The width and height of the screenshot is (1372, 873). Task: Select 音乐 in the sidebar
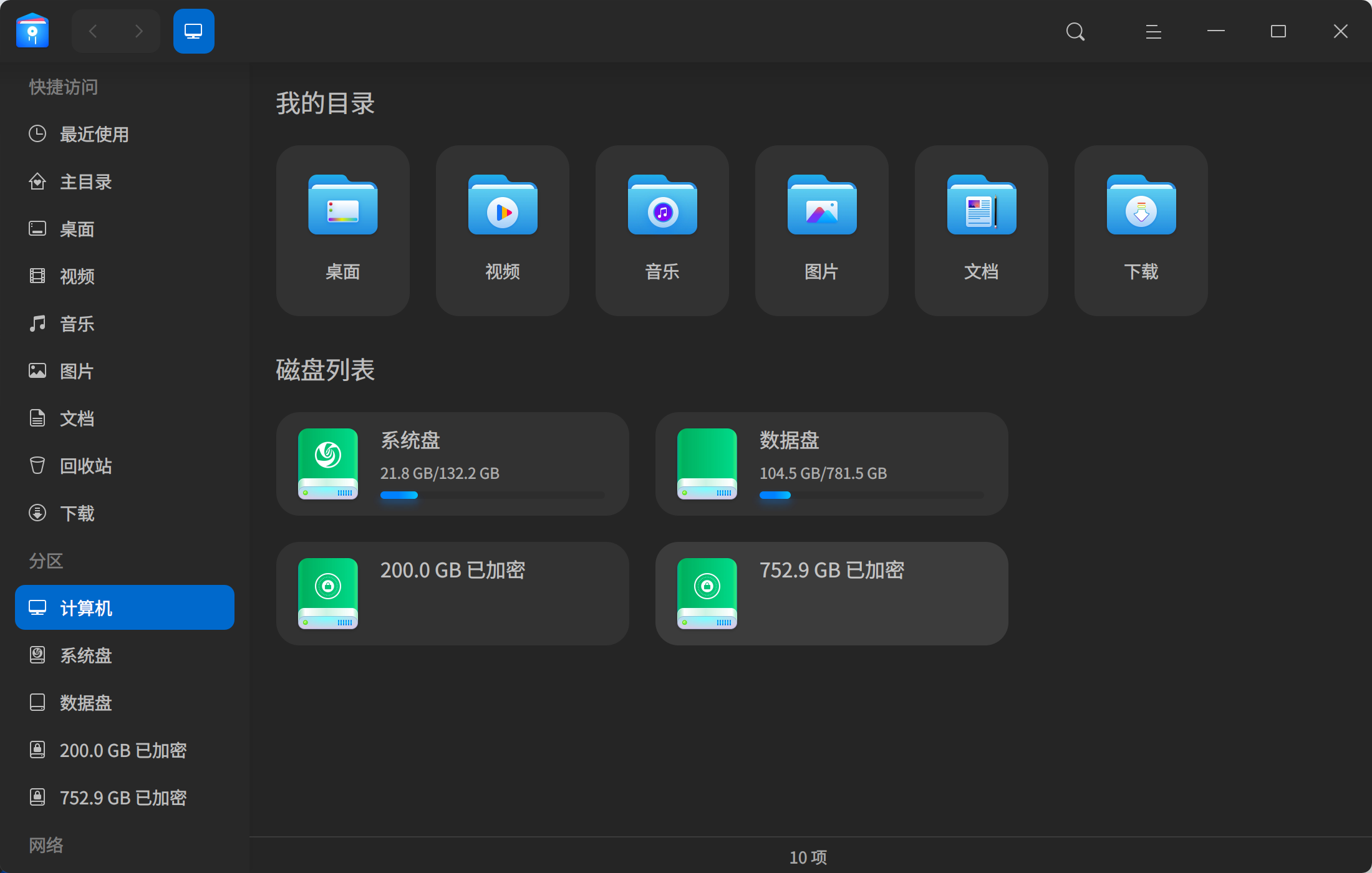pos(125,324)
